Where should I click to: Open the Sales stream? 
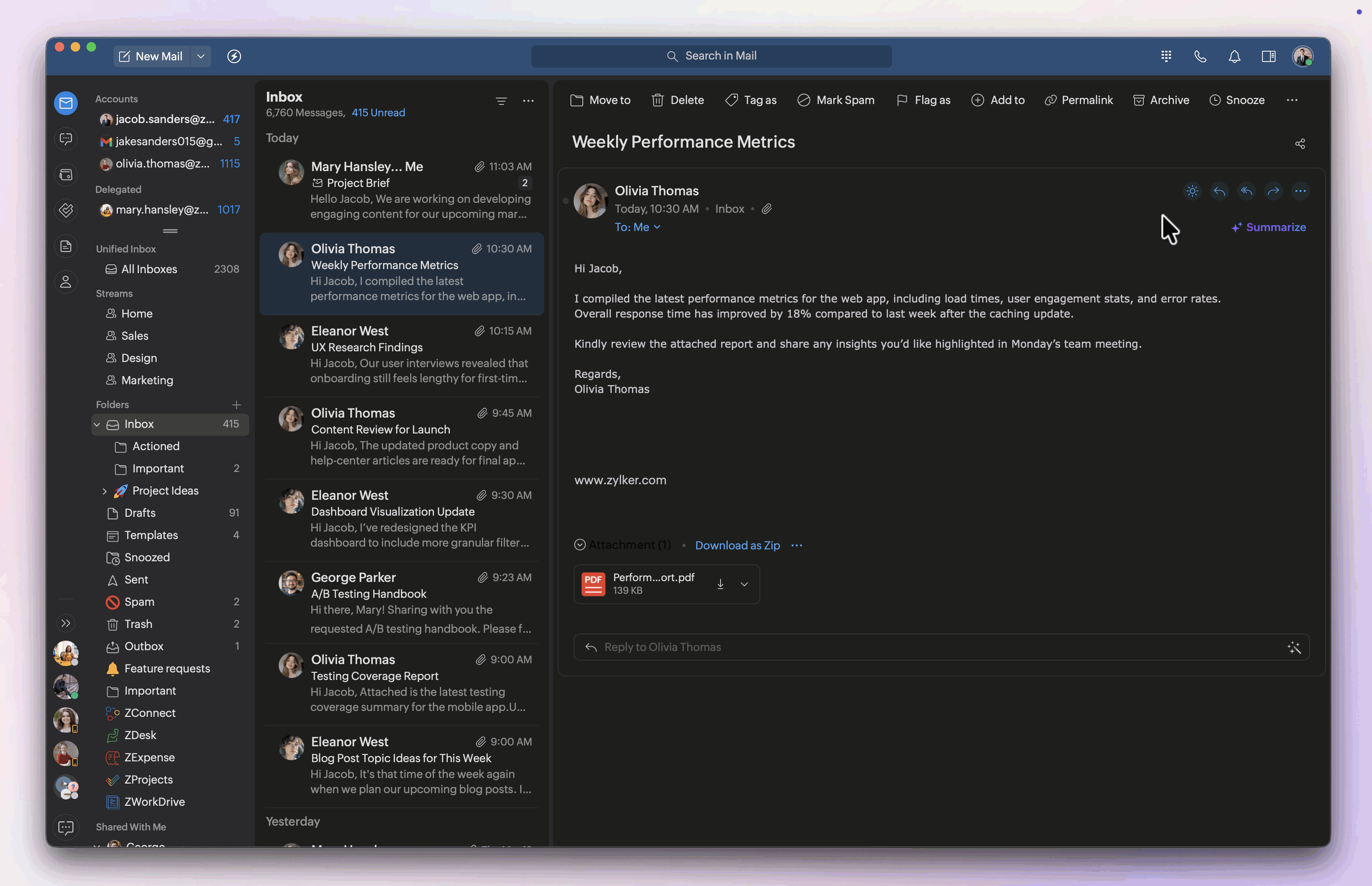(135, 336)
